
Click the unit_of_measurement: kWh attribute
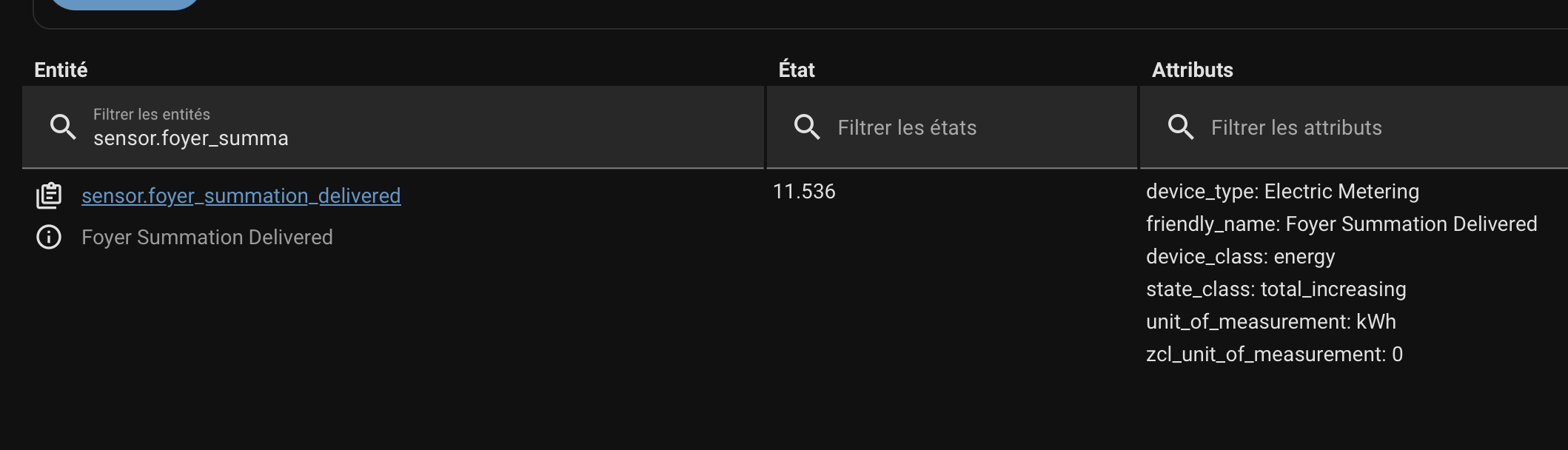coord(1270,322)
